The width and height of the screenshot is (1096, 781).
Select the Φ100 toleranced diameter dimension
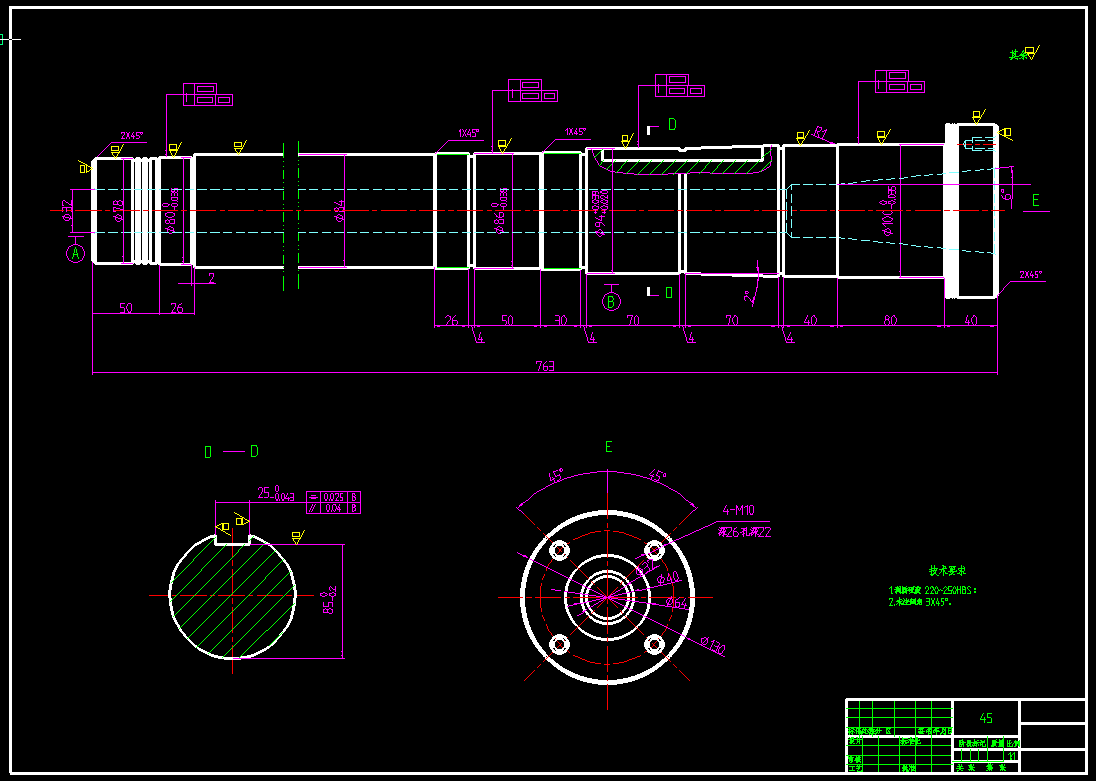pos(889,212)
